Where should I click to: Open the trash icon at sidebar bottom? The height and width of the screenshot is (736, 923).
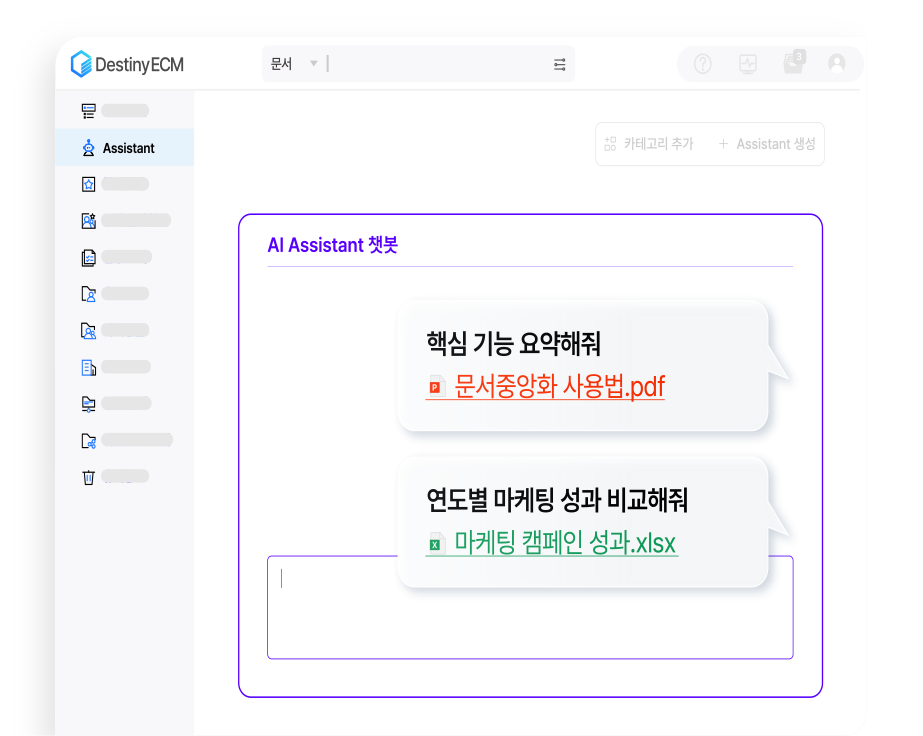click(x=88, y=475)
